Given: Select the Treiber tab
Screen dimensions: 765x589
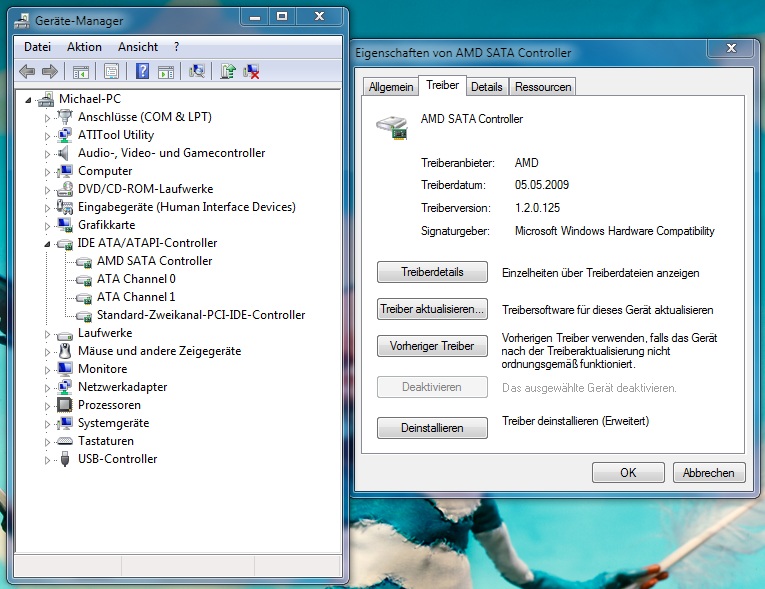Looking at the screenshot, I should tap(443, 85).
